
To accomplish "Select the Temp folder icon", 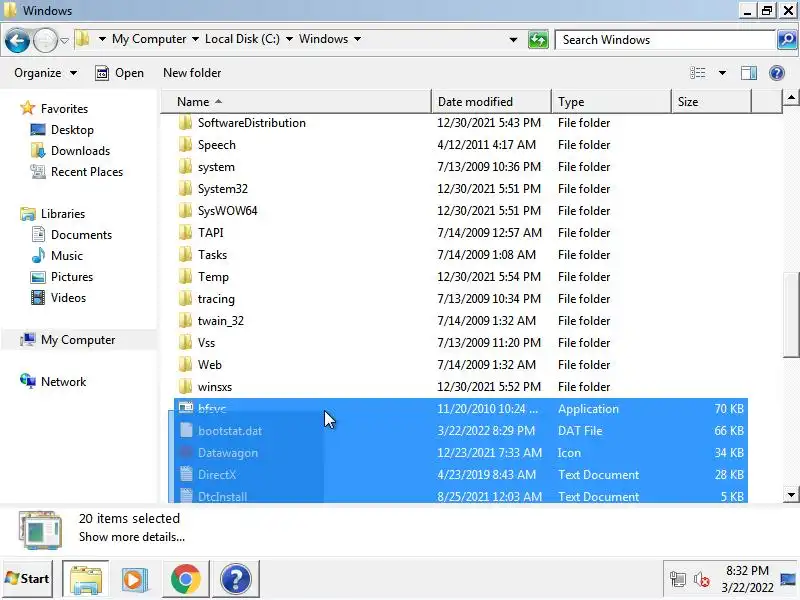I will 185,277.
